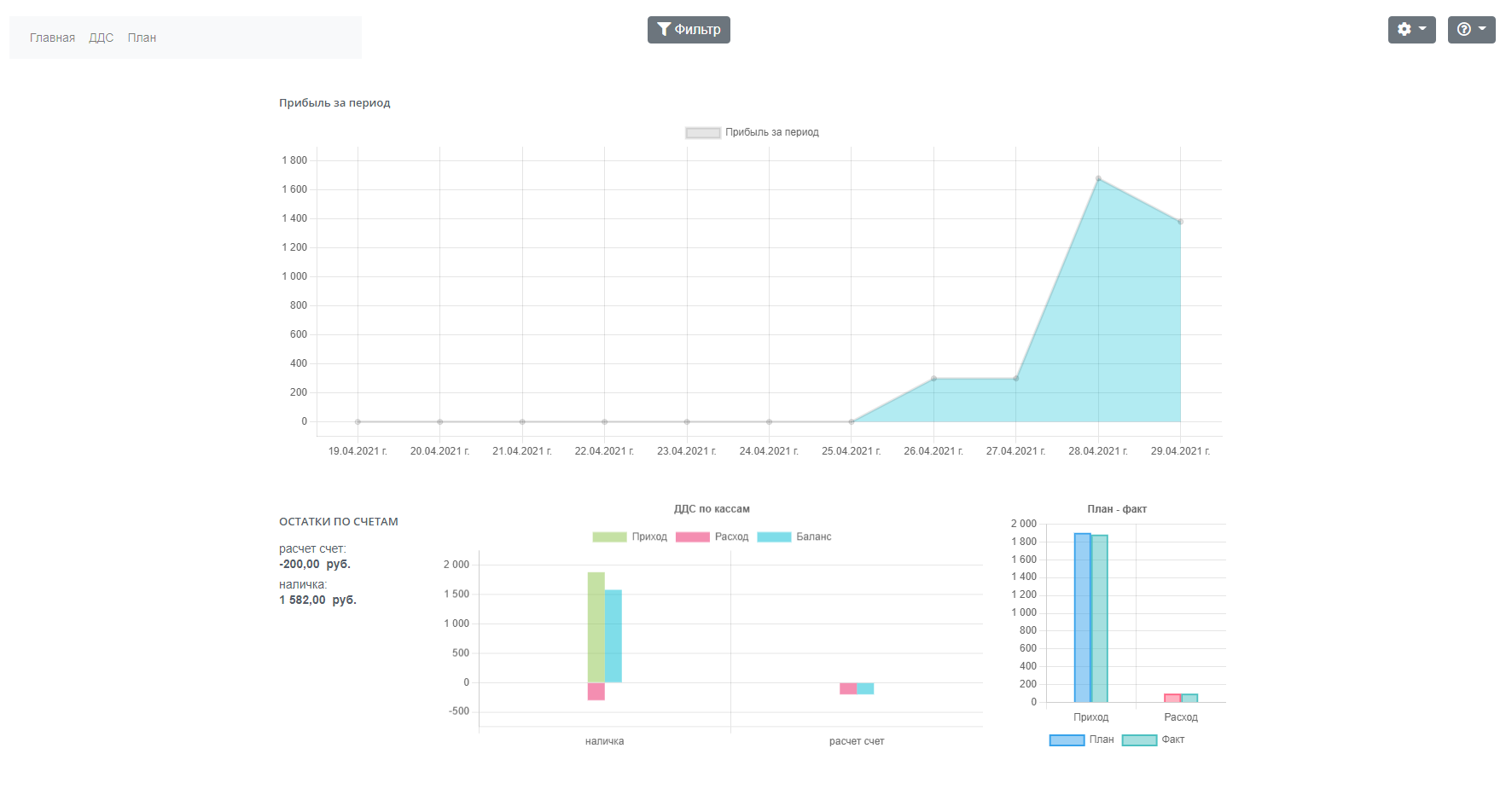Viewport: 1506px width, 812px height.
Task: Click the blue План bar for Приход
Action: click(x=1082, y=618)
